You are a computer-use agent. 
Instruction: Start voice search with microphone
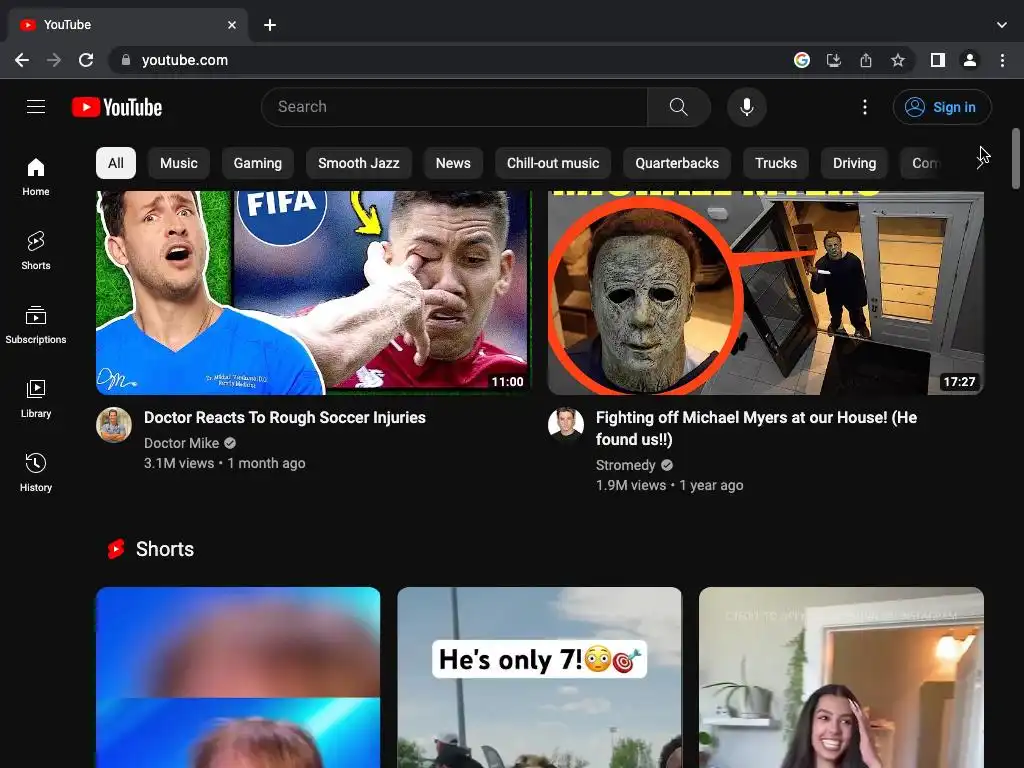coord(746,107)
